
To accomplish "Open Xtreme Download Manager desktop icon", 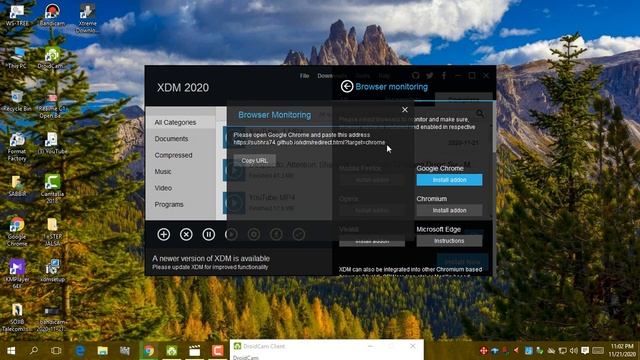I will pyautogui.click(x=87, y=18).
